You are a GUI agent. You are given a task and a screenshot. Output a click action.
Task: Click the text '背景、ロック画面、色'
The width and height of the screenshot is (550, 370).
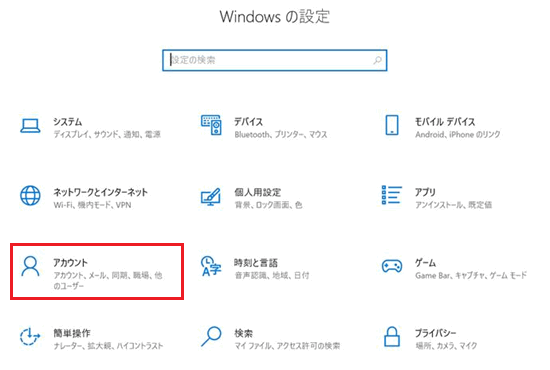(268, 205)
